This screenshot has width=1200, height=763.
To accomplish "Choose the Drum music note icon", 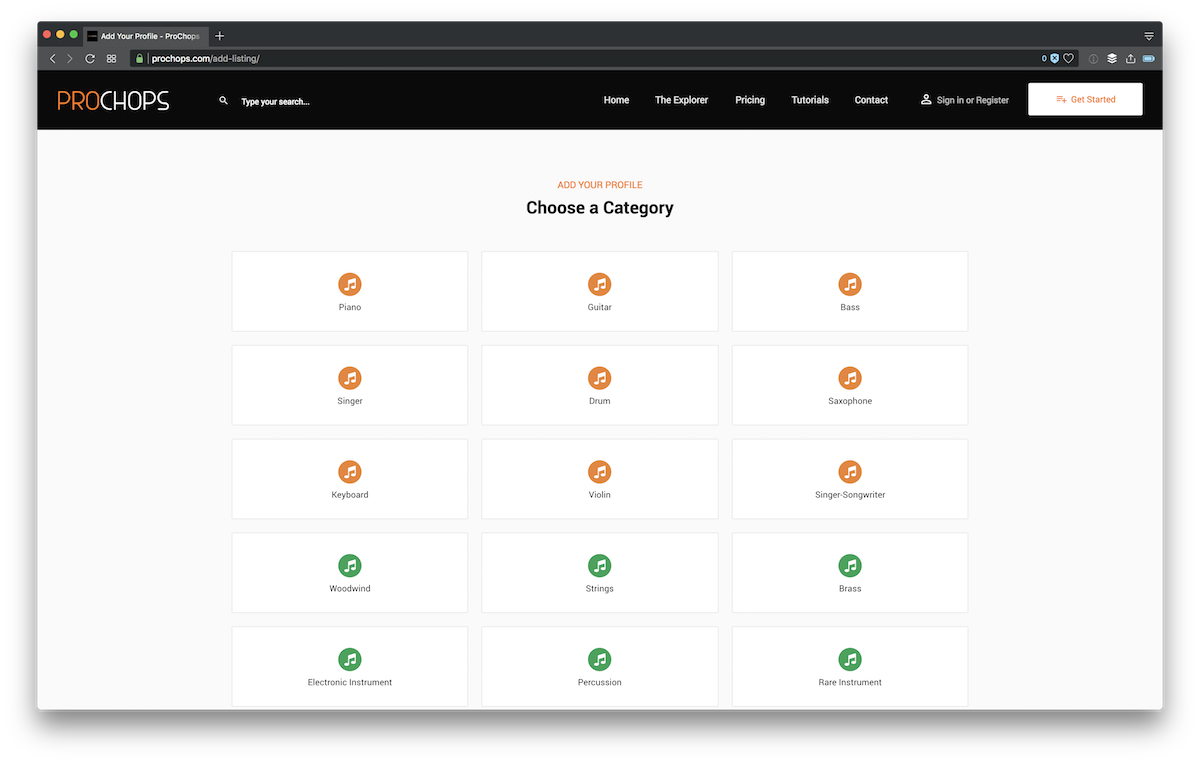I will point(599,378).
